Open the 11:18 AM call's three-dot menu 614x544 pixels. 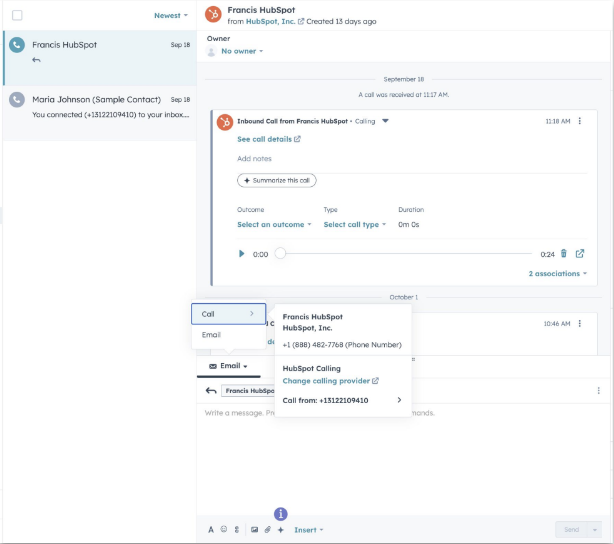click(x=580, y=121)
